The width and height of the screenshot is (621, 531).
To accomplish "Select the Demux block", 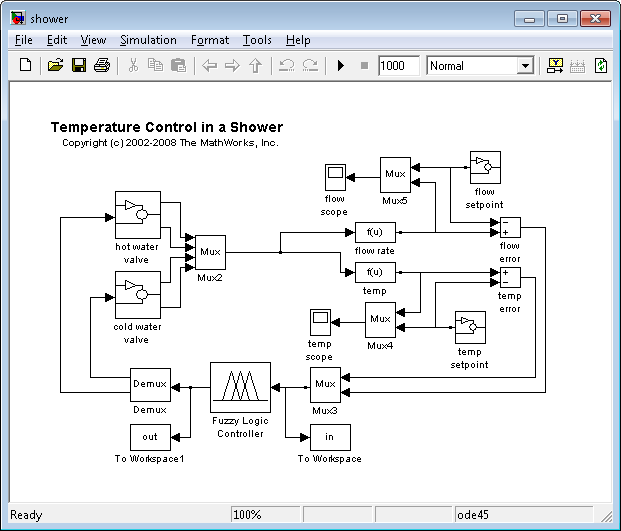I will coord(150,385).
